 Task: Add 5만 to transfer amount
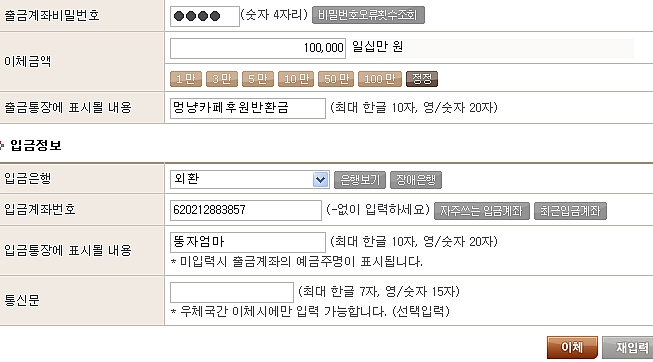pos(258,79)
